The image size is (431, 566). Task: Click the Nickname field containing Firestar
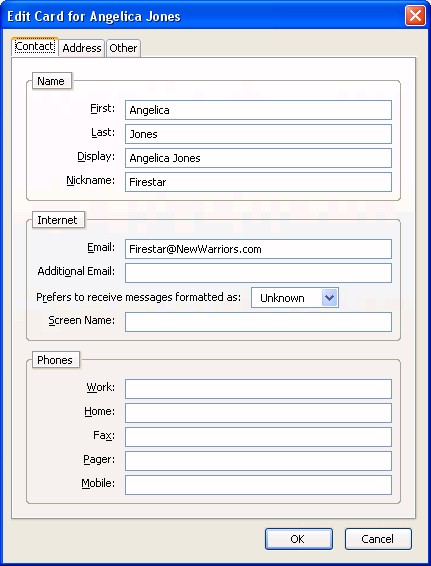(258, 182)
